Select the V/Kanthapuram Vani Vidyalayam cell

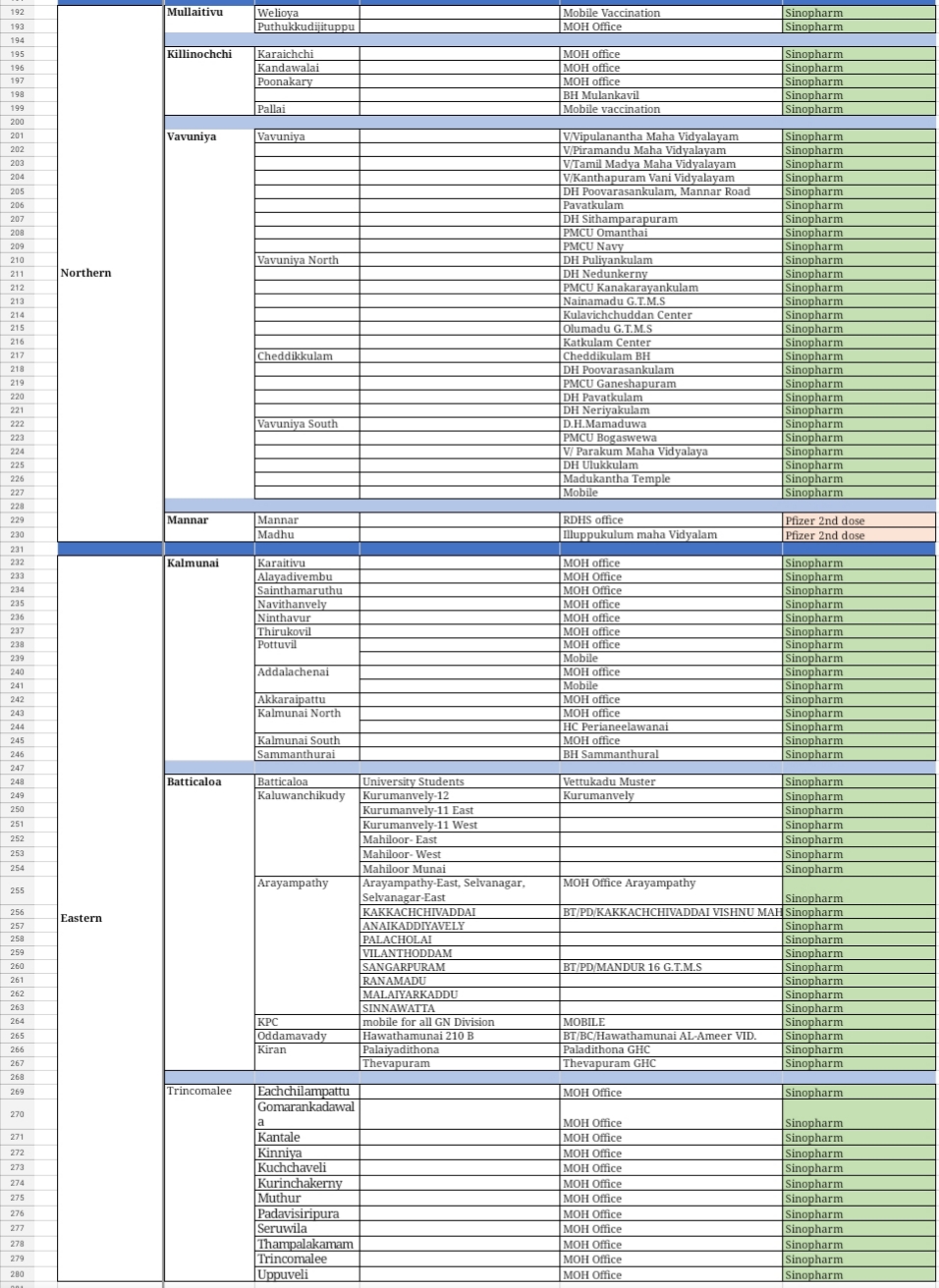(x=671, y=178)
